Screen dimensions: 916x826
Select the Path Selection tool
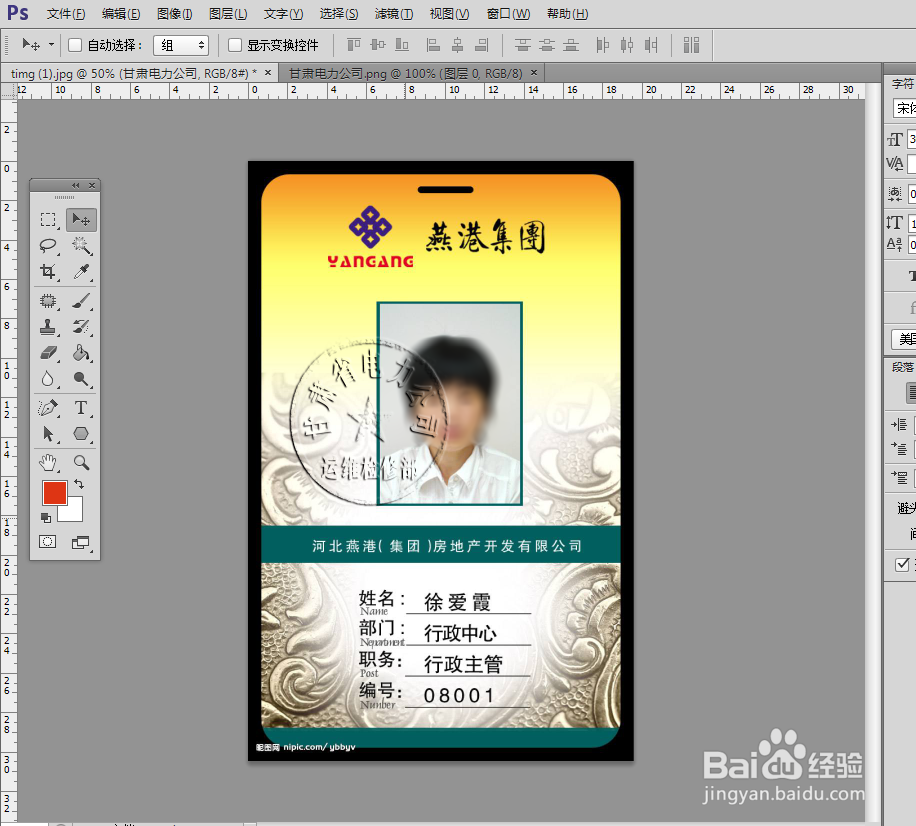[48, 434]
